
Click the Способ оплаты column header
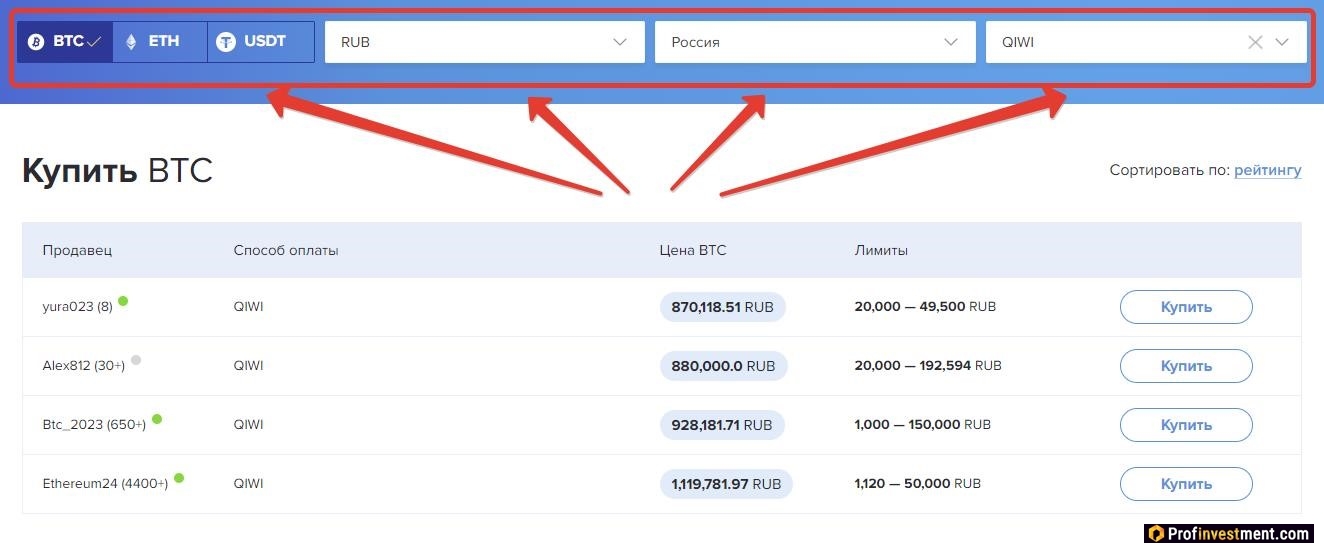click(286, 250)
